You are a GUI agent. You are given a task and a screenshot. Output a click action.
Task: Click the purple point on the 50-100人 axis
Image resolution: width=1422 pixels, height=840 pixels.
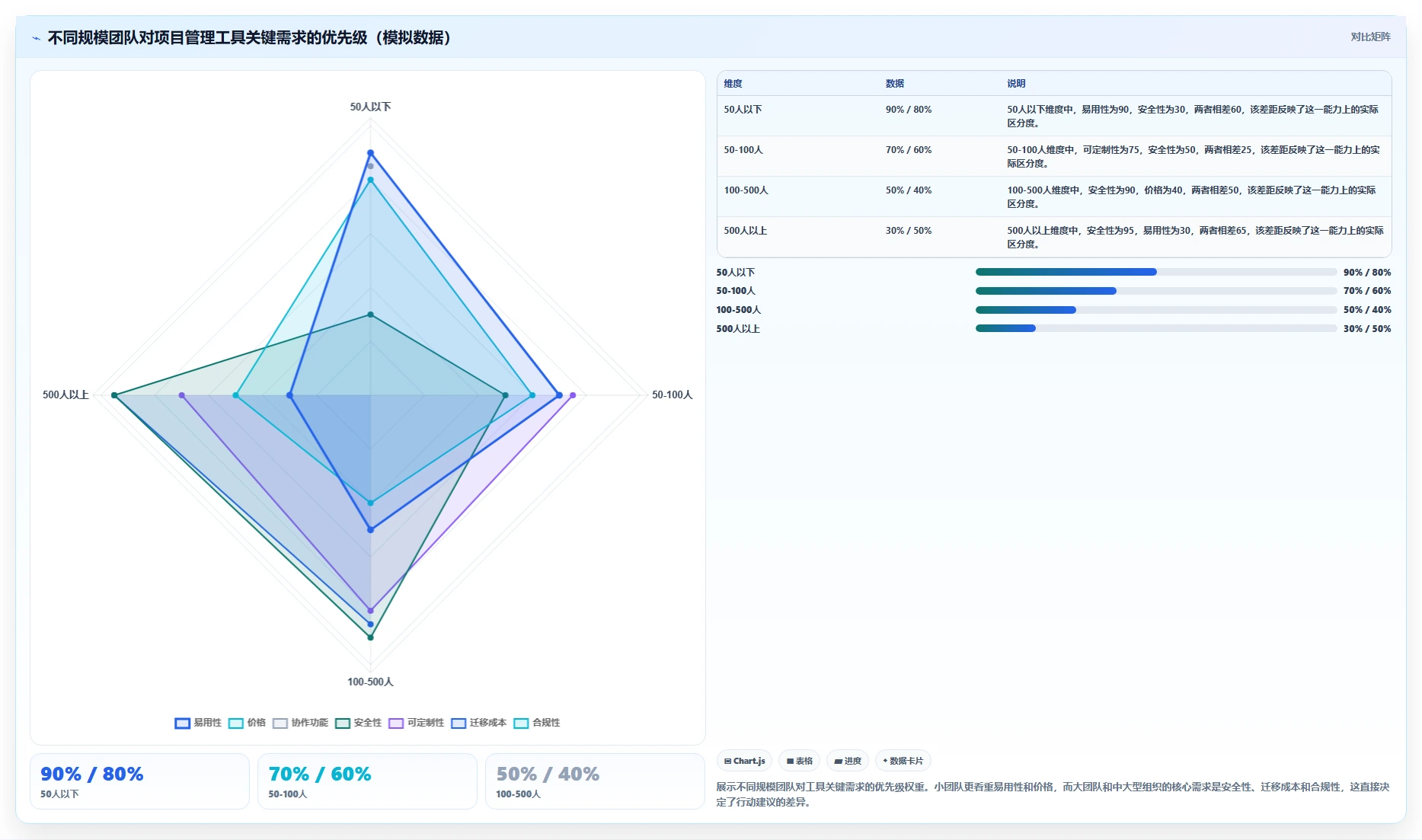573,395
